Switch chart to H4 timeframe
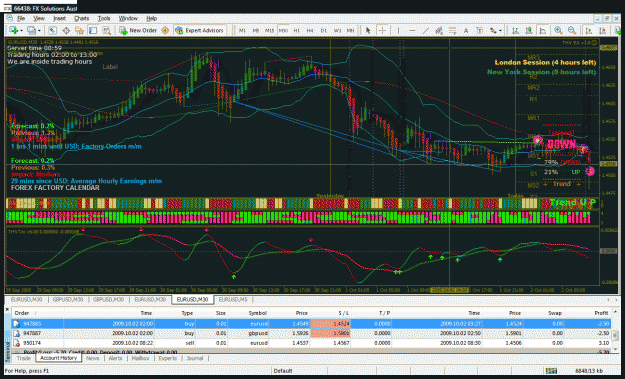 coord(310,30)
